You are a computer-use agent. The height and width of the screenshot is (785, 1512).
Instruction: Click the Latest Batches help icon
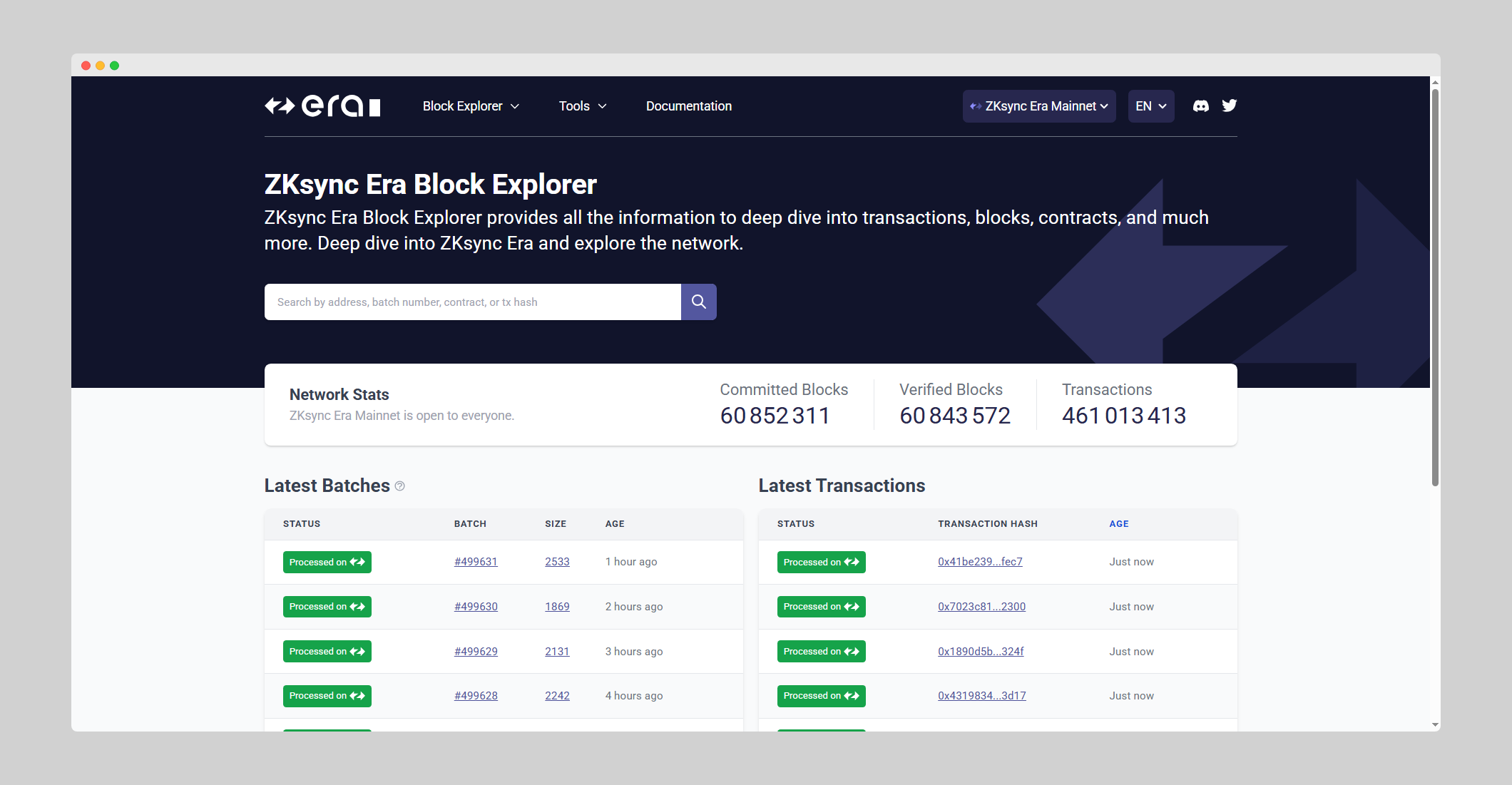(400, 486)
